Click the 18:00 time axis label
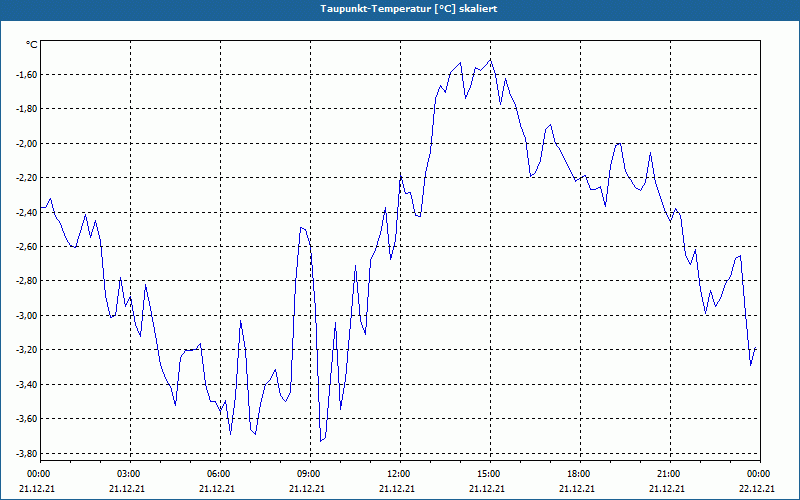This screenshot has height=500, width=800. pos(581,474)
